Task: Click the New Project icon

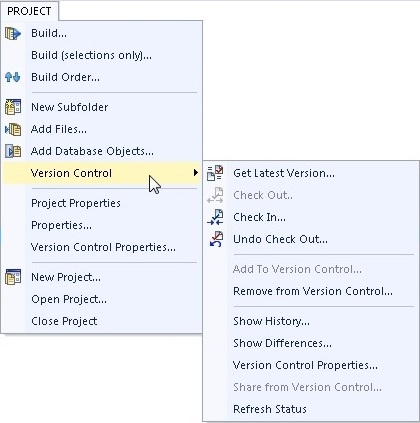Action: pyautogui.click(x=13, y=277)
